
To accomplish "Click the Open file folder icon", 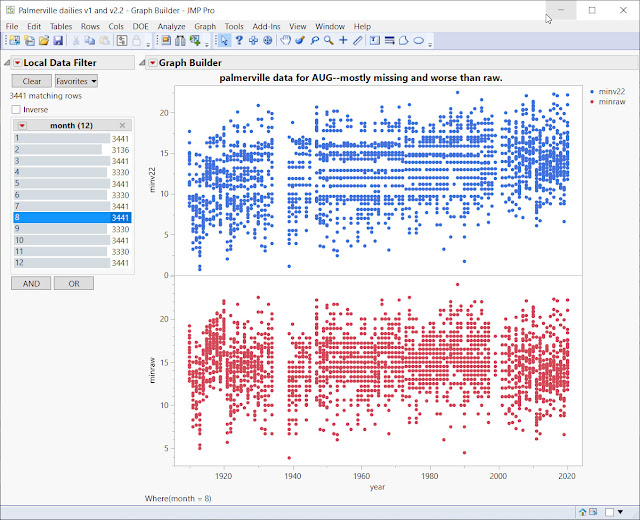I will tap(44, 40).
